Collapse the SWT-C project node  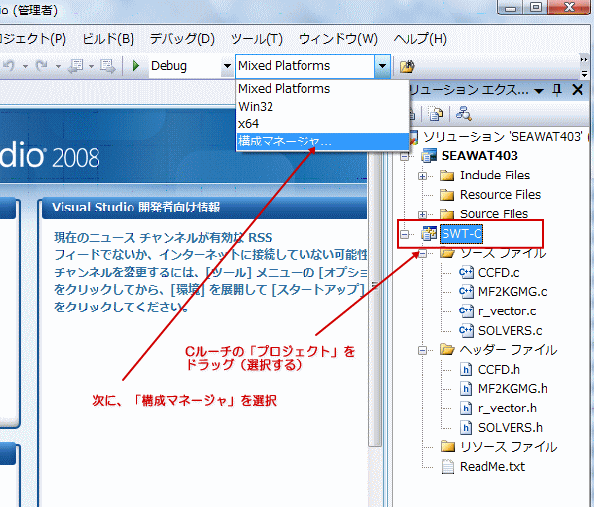tap(405, 235)
